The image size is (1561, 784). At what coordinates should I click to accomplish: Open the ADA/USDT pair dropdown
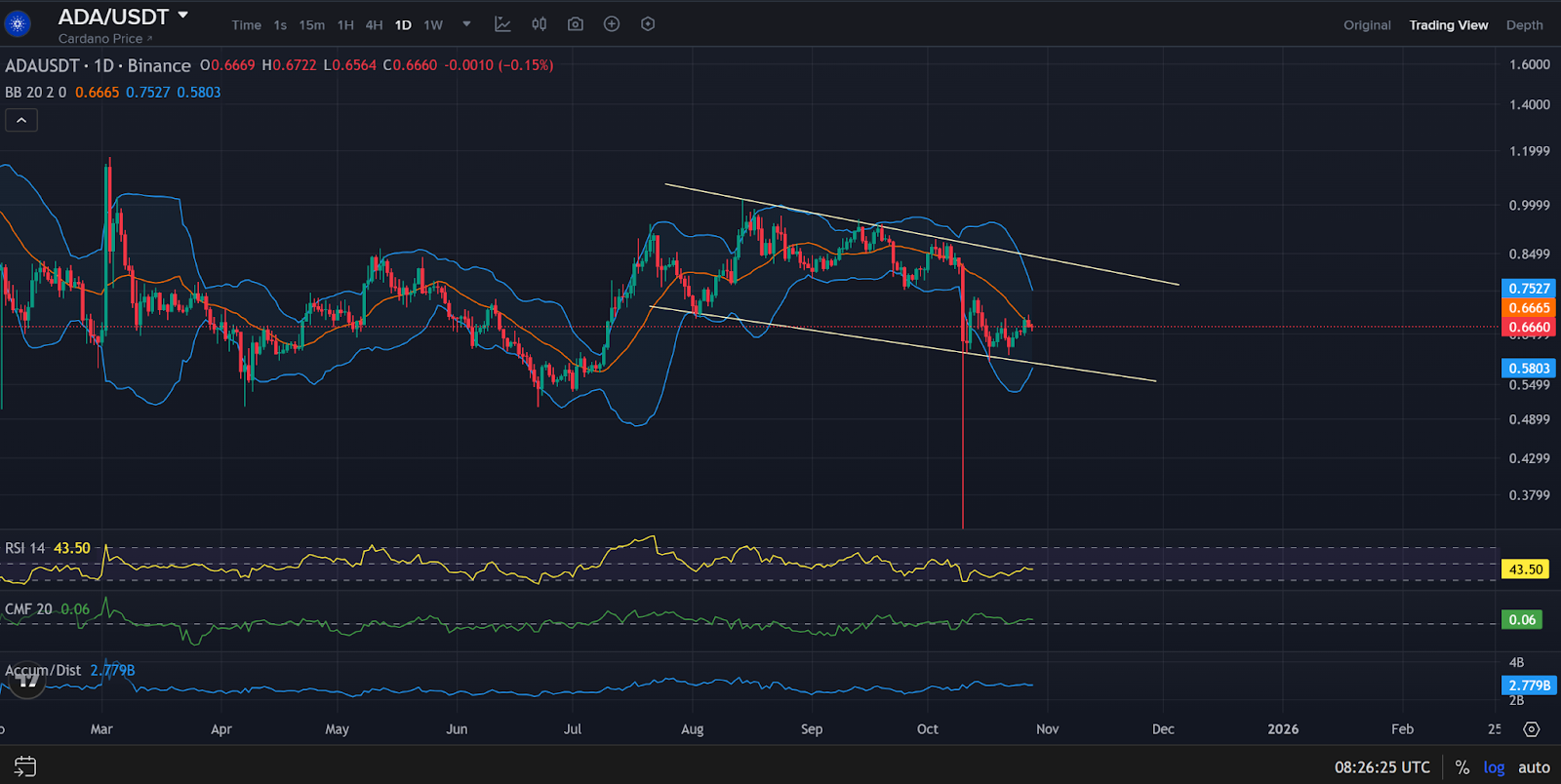(x=182, y=16)
